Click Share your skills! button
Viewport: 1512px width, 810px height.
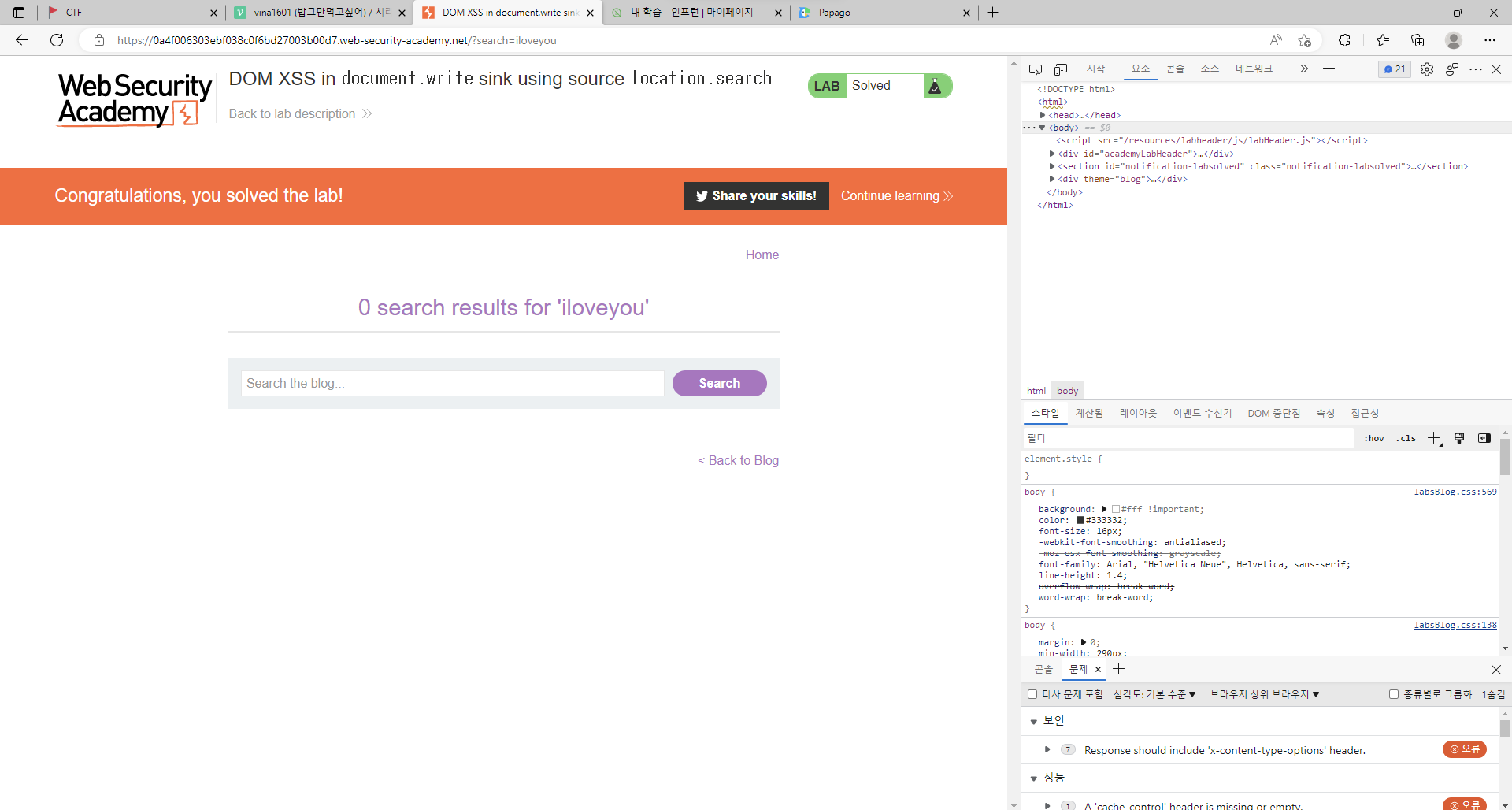pos(756,196)
